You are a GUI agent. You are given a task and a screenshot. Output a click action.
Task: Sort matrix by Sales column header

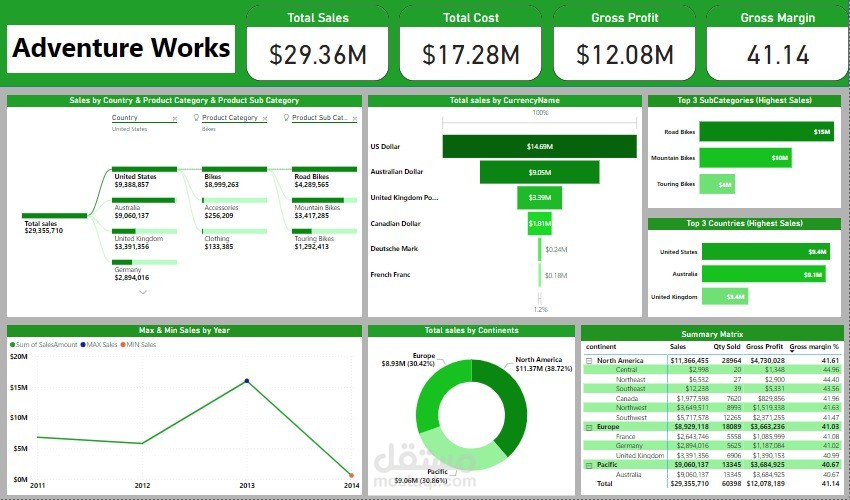[678, 347]
